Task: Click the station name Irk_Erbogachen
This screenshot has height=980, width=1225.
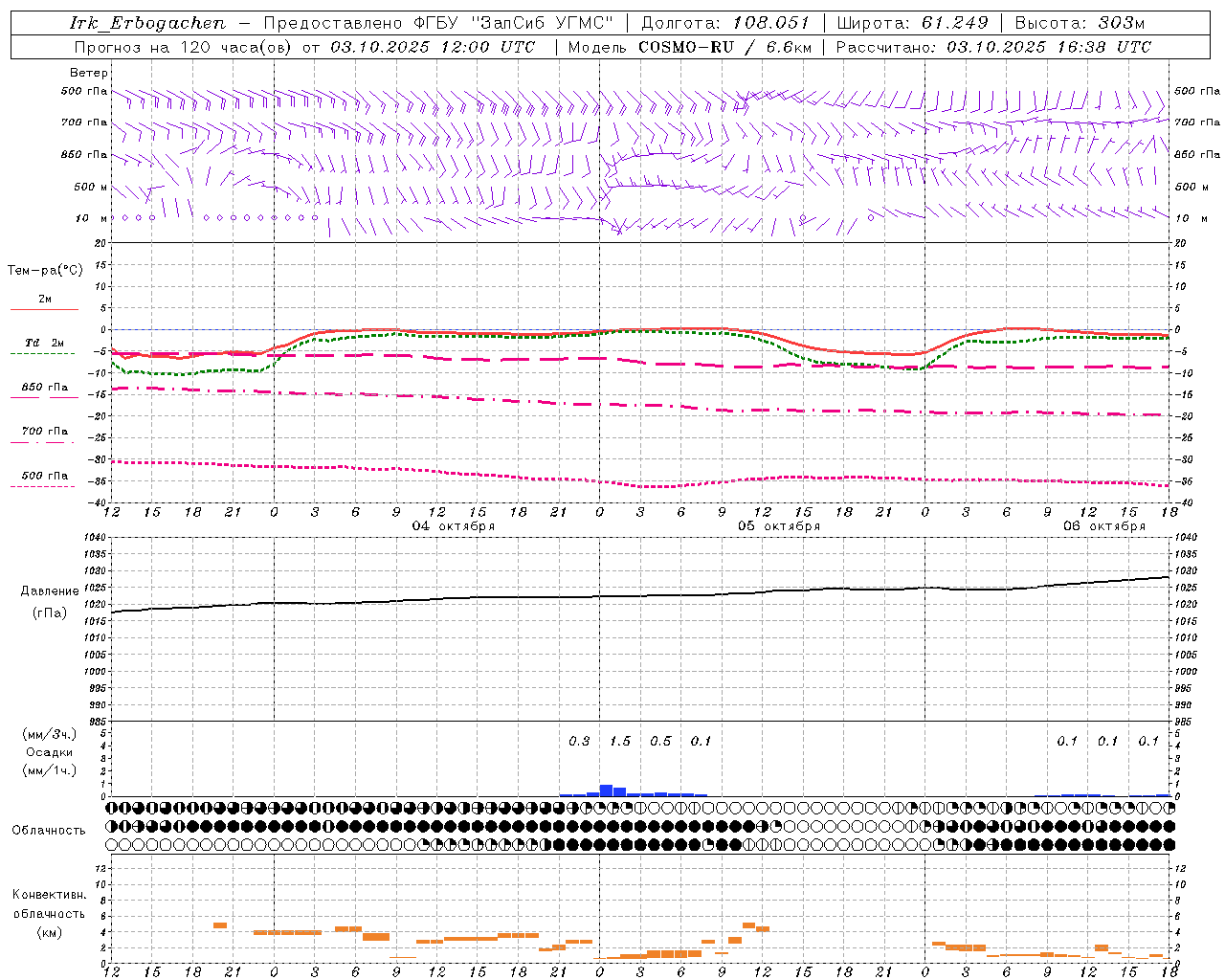Action: click(x=148, y=23)
